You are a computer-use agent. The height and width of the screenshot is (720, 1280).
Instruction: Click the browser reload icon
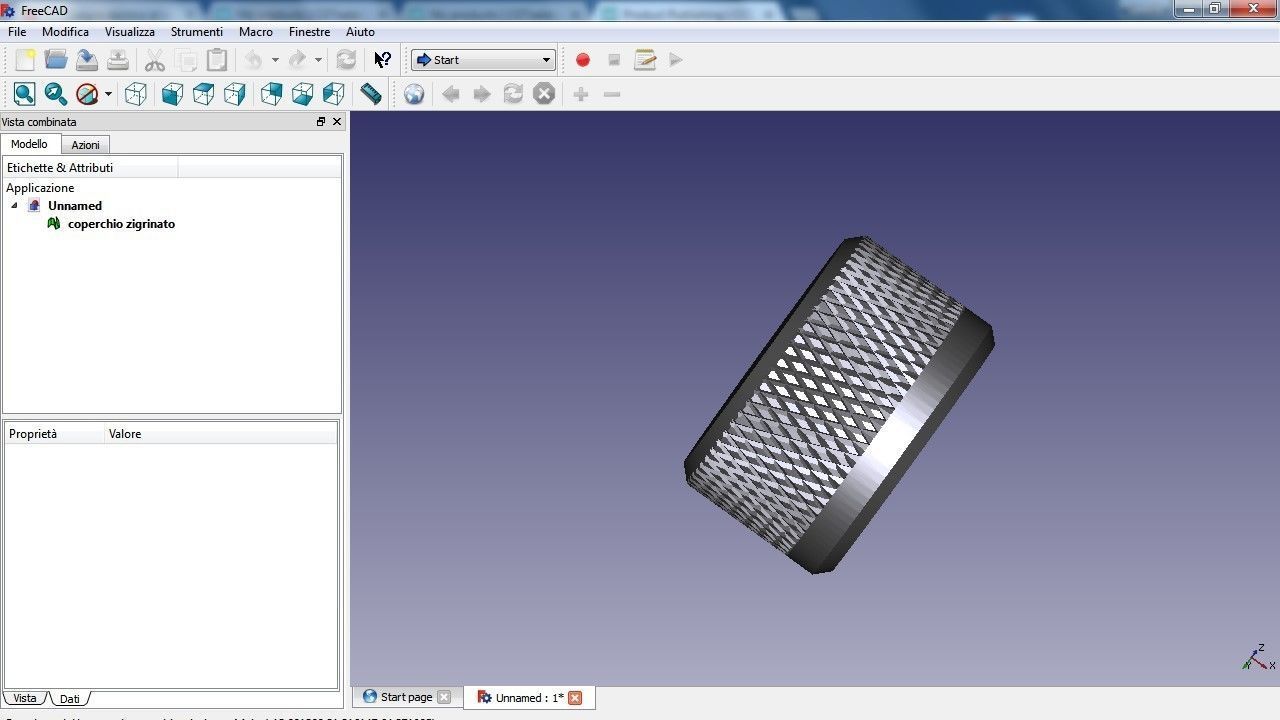point(513,94)
